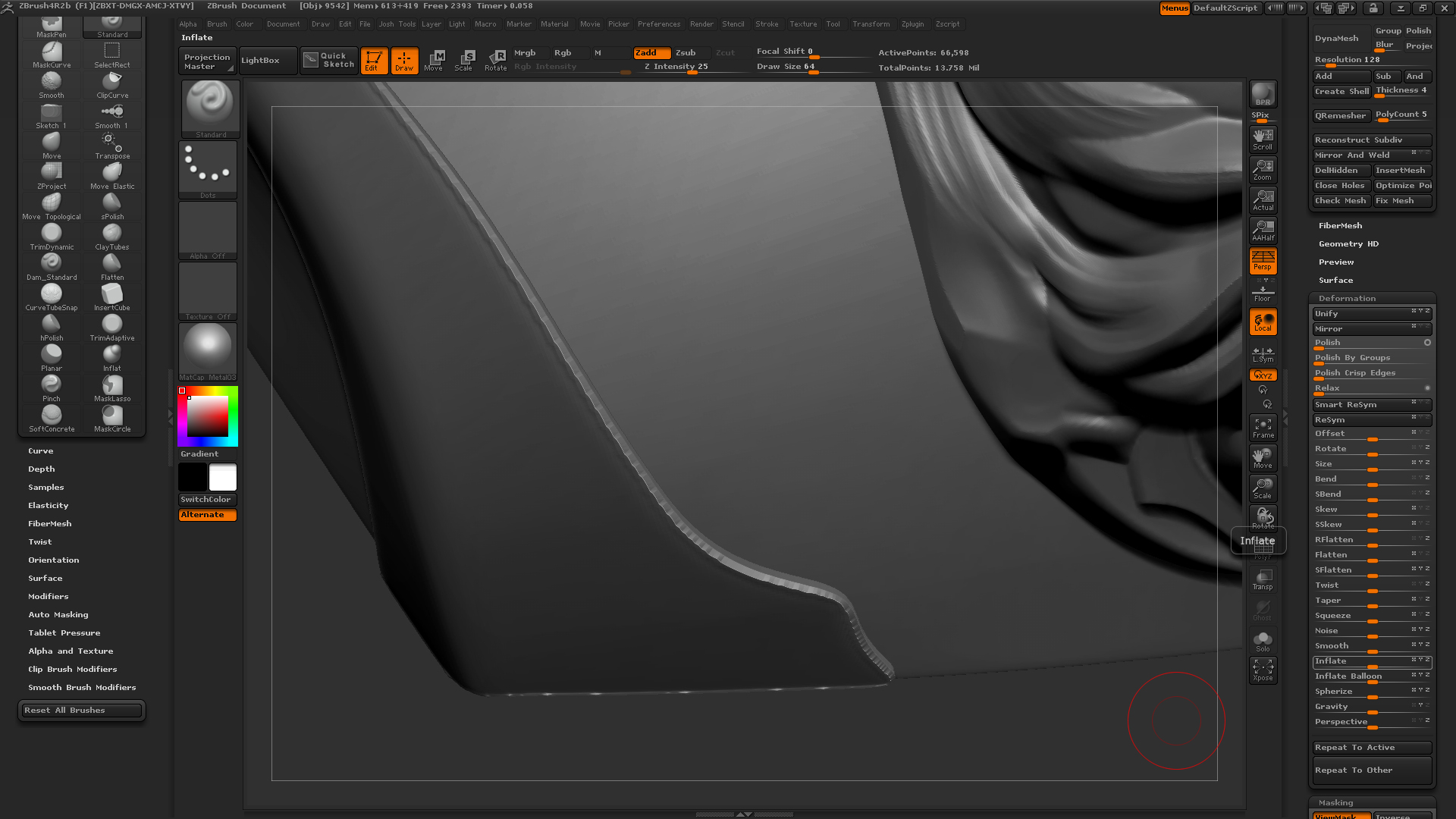Choose the sPolish brush
Screen dimensions: 1456x819
(x=112, y=206)
